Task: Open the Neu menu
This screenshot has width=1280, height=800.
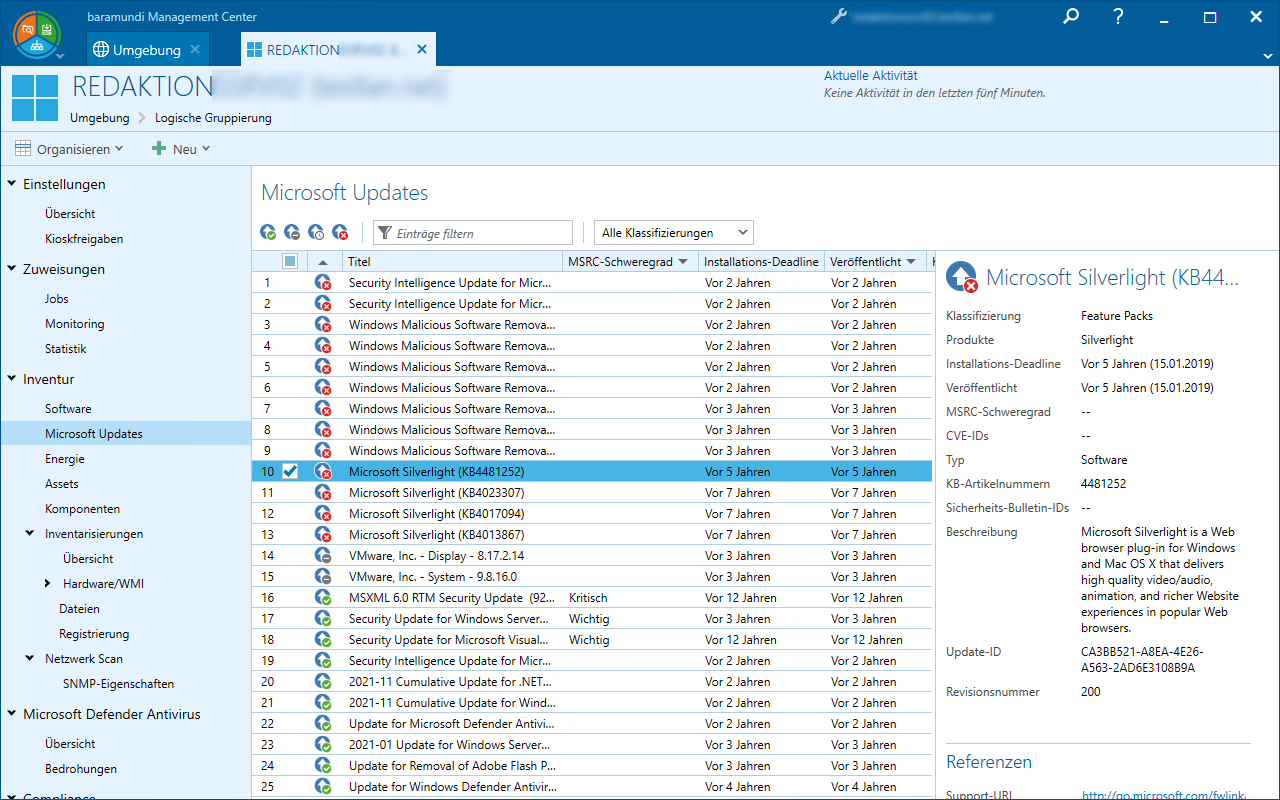Action: tap(181, 149)
